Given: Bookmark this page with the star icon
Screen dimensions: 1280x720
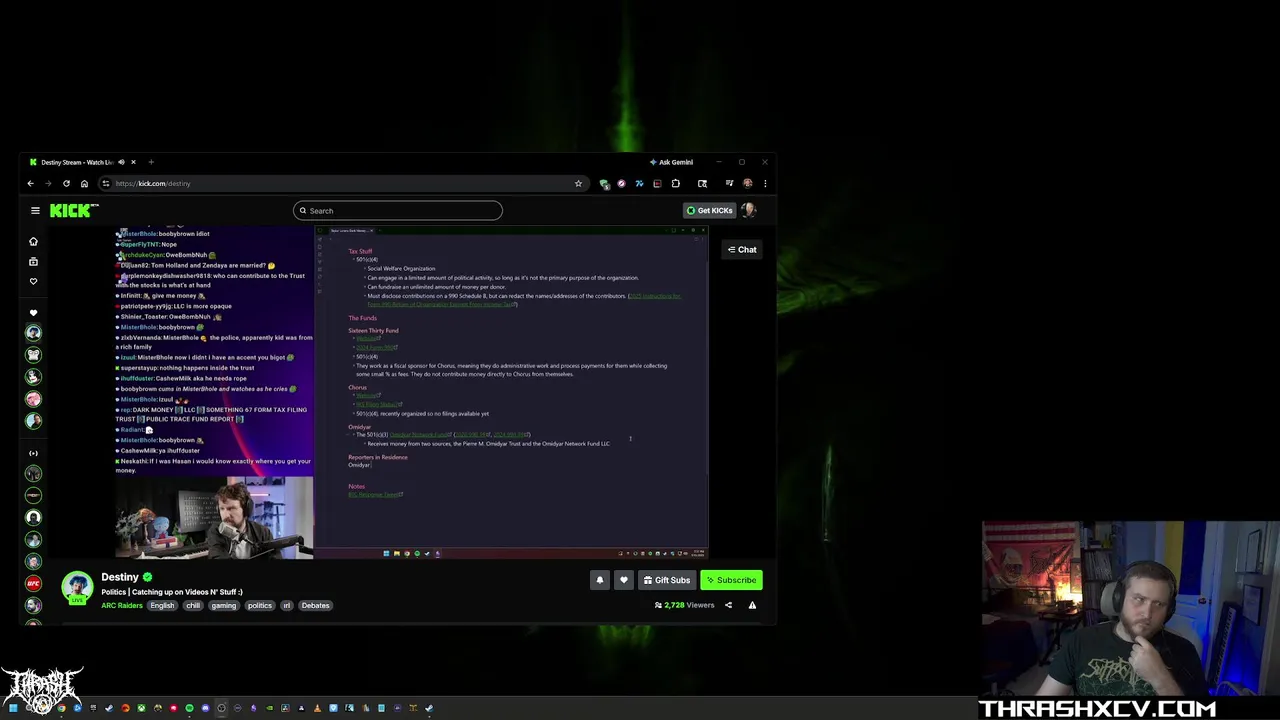Looking at the screenshot, I should point(578,183).
